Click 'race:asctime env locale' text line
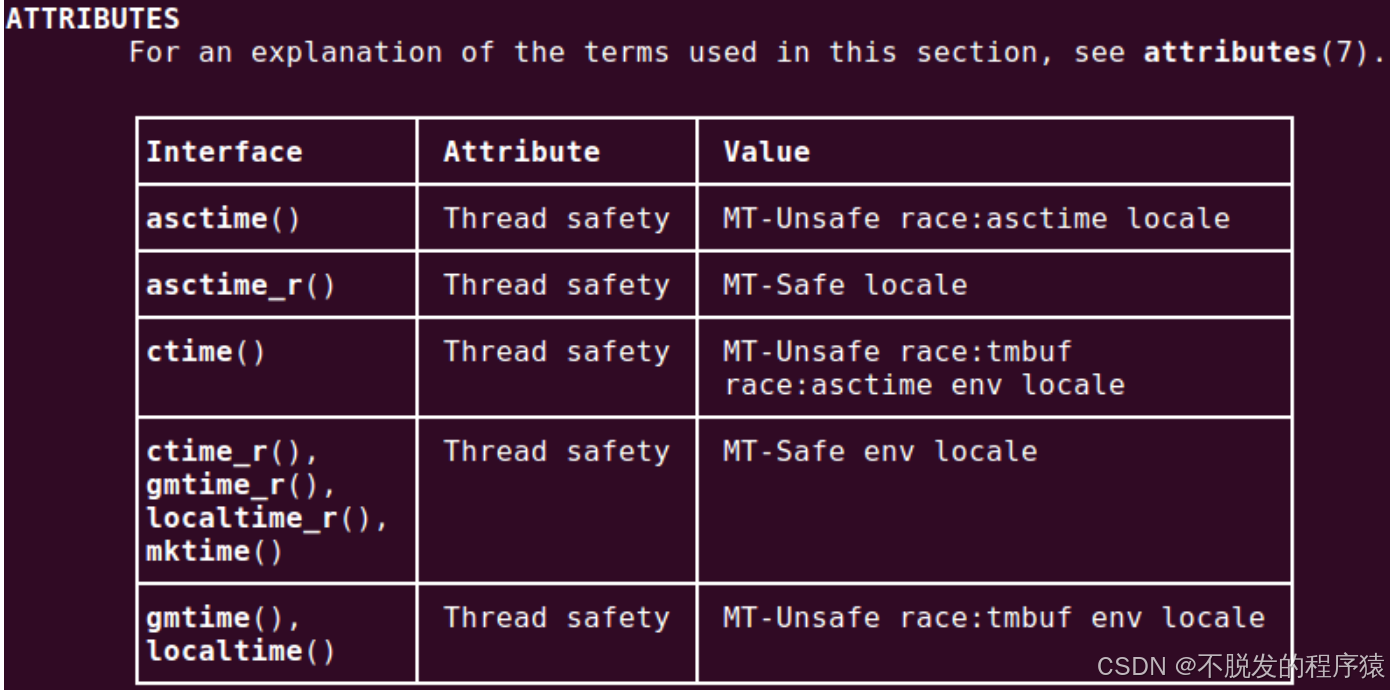Screen dimensions: 1390x690 click(924, 385)
